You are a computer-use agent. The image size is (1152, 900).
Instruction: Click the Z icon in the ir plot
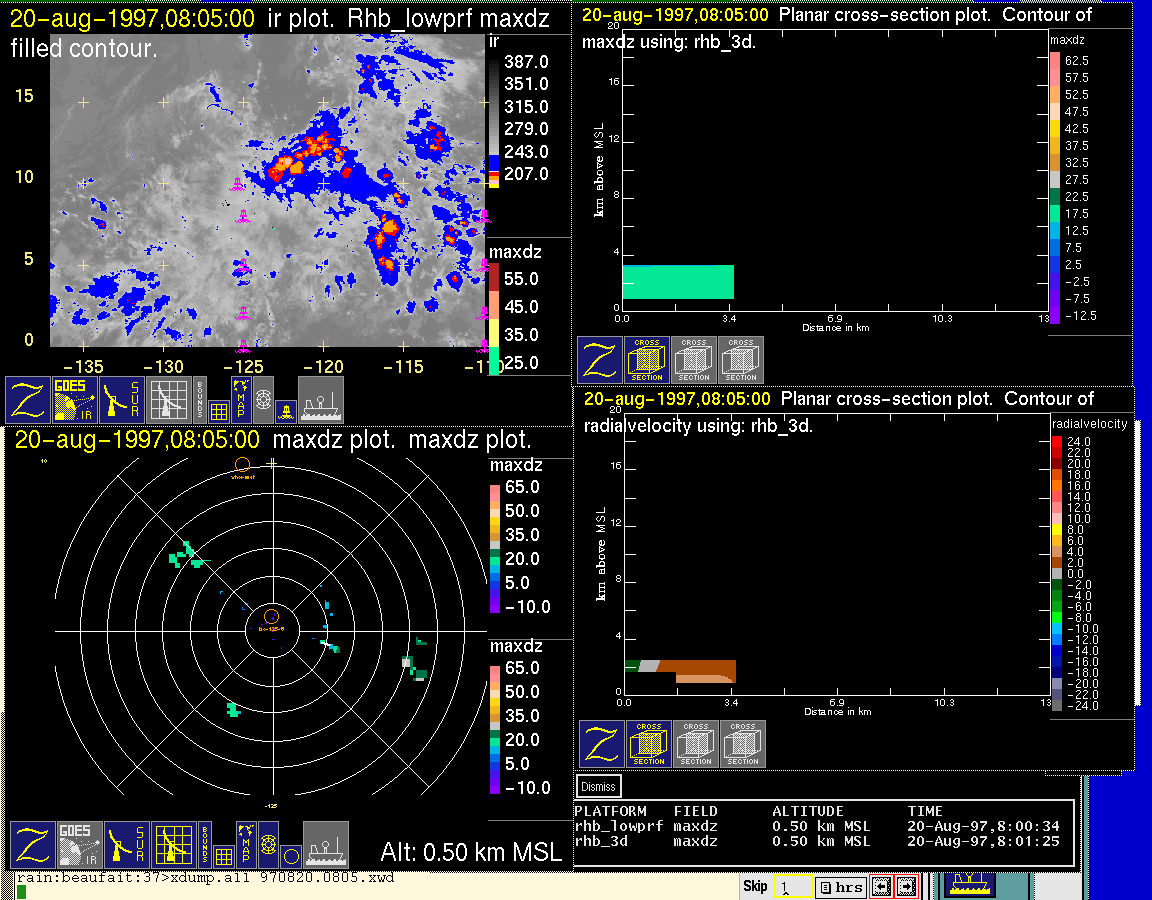coord(29,400)
